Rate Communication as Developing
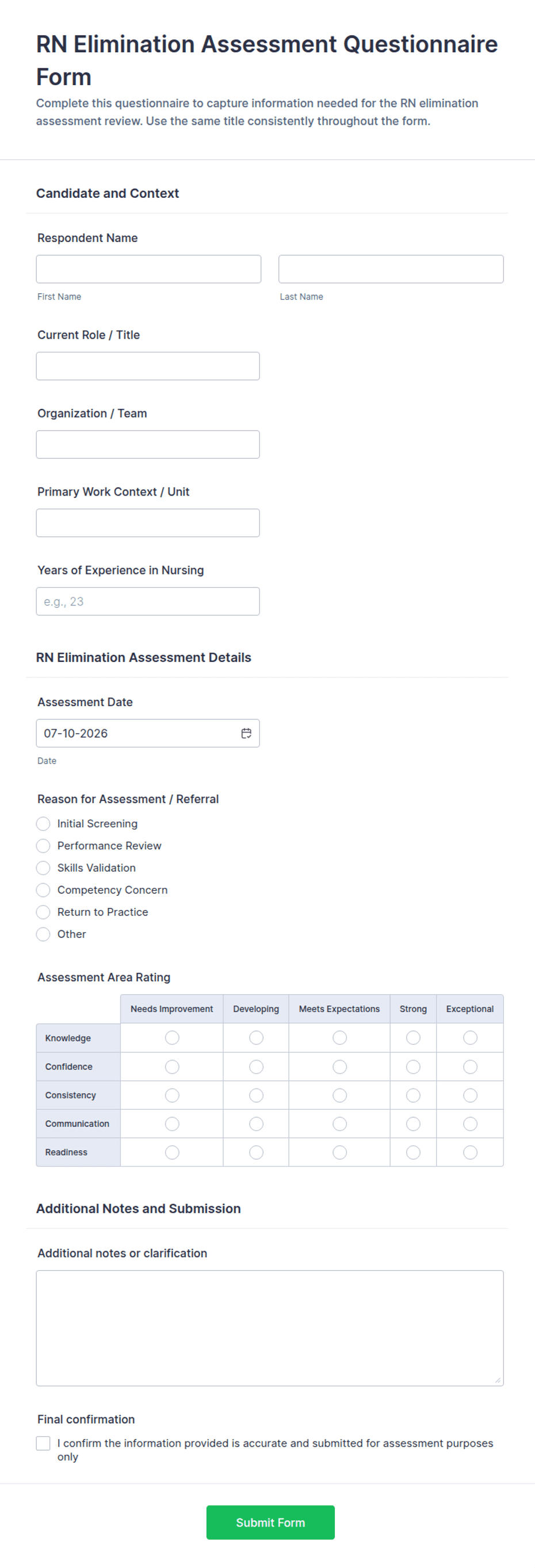 point(256,1124)
